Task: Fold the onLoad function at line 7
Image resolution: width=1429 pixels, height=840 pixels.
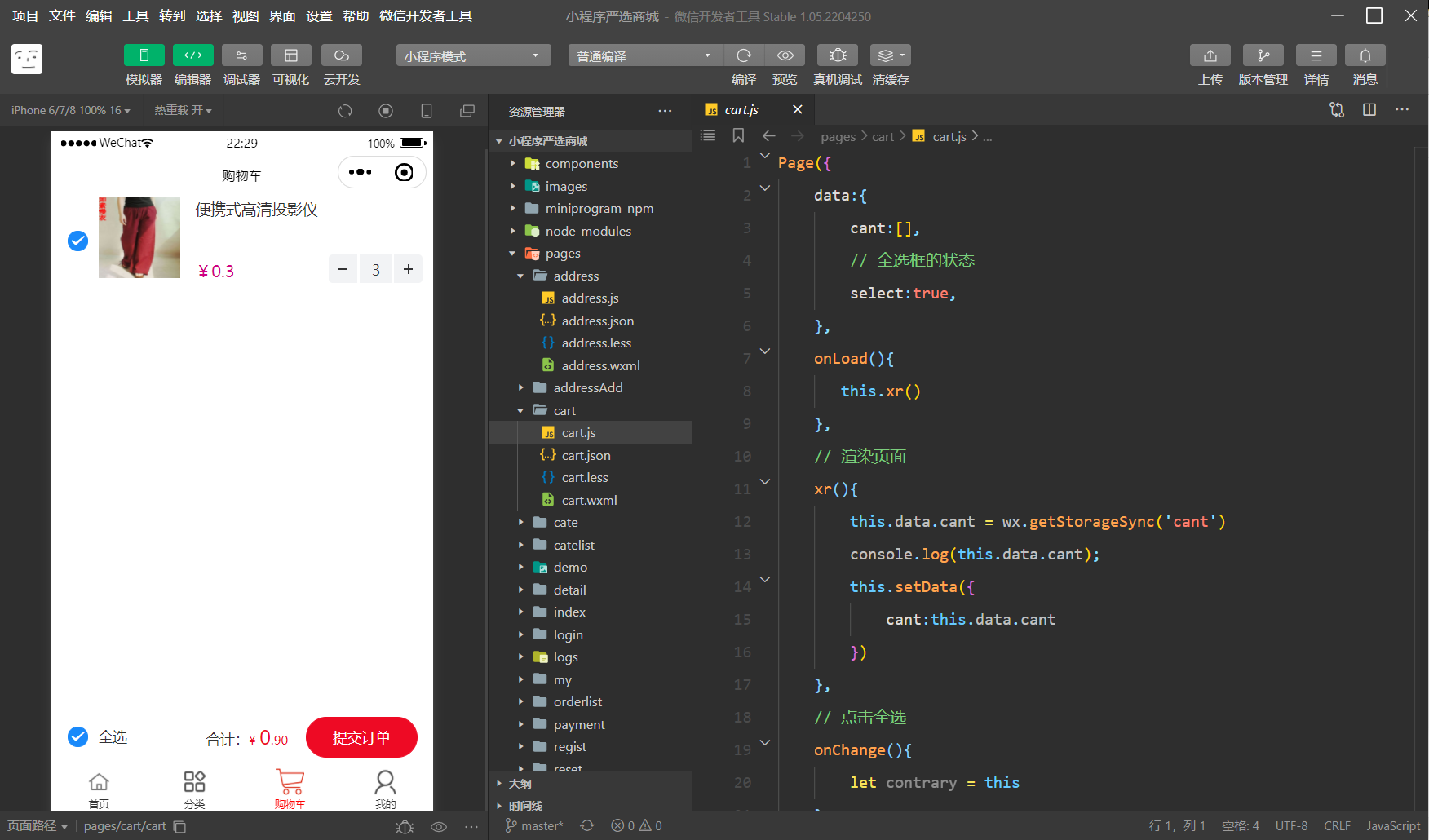Action: 765,351
